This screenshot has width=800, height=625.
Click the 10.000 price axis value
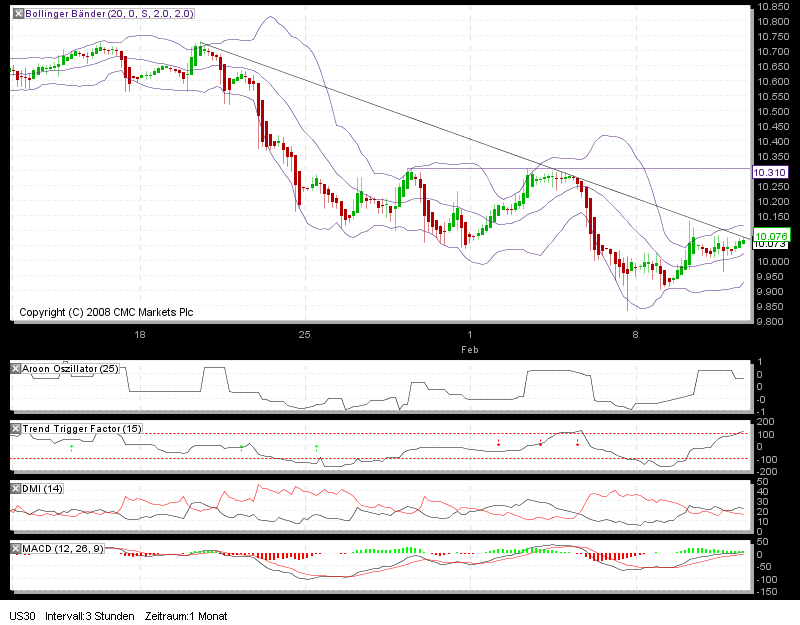(773, 261)
